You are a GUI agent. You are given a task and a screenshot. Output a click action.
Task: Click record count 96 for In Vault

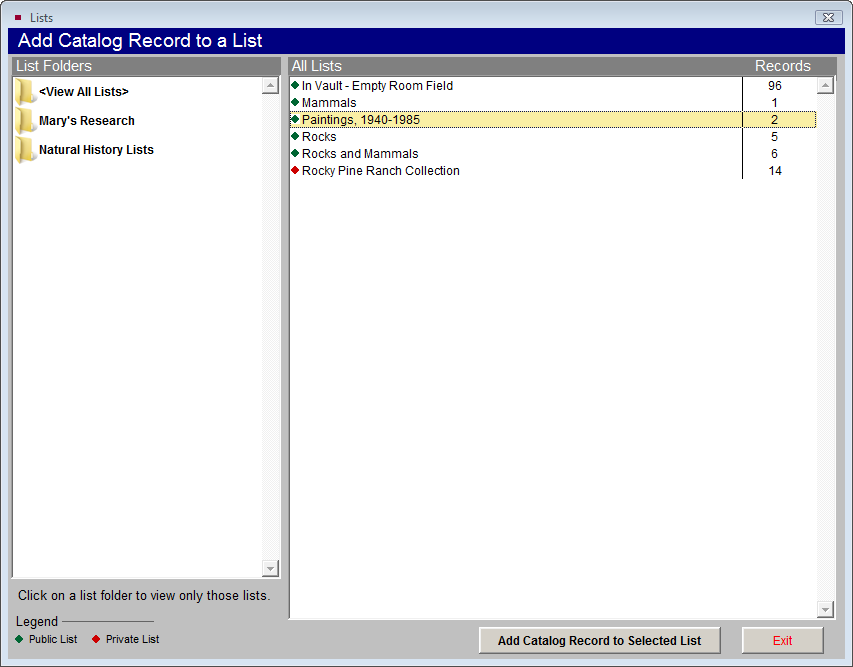[x=774, y=86]
